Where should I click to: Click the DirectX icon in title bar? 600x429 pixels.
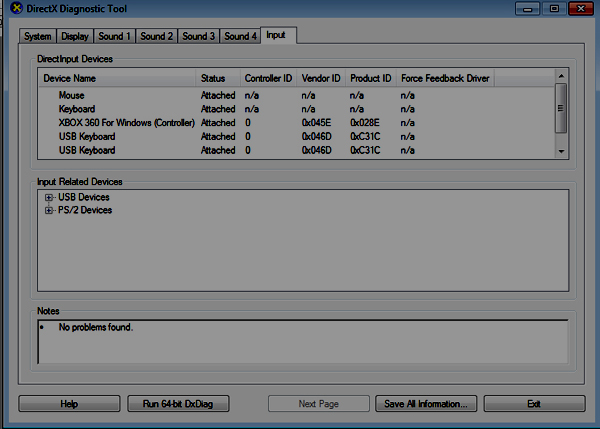tap(16, 8)
